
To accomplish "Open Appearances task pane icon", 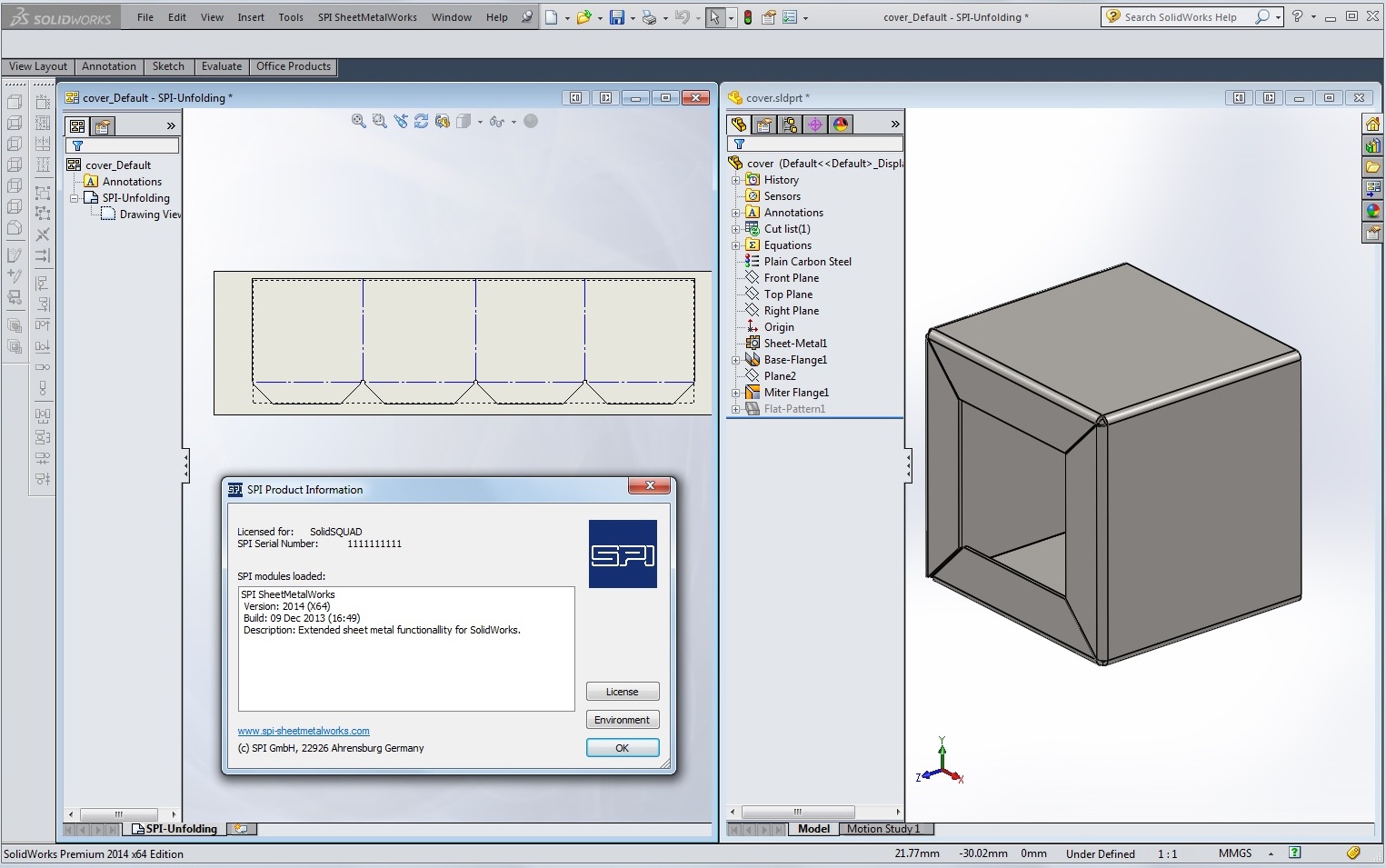I will 1372,211.
